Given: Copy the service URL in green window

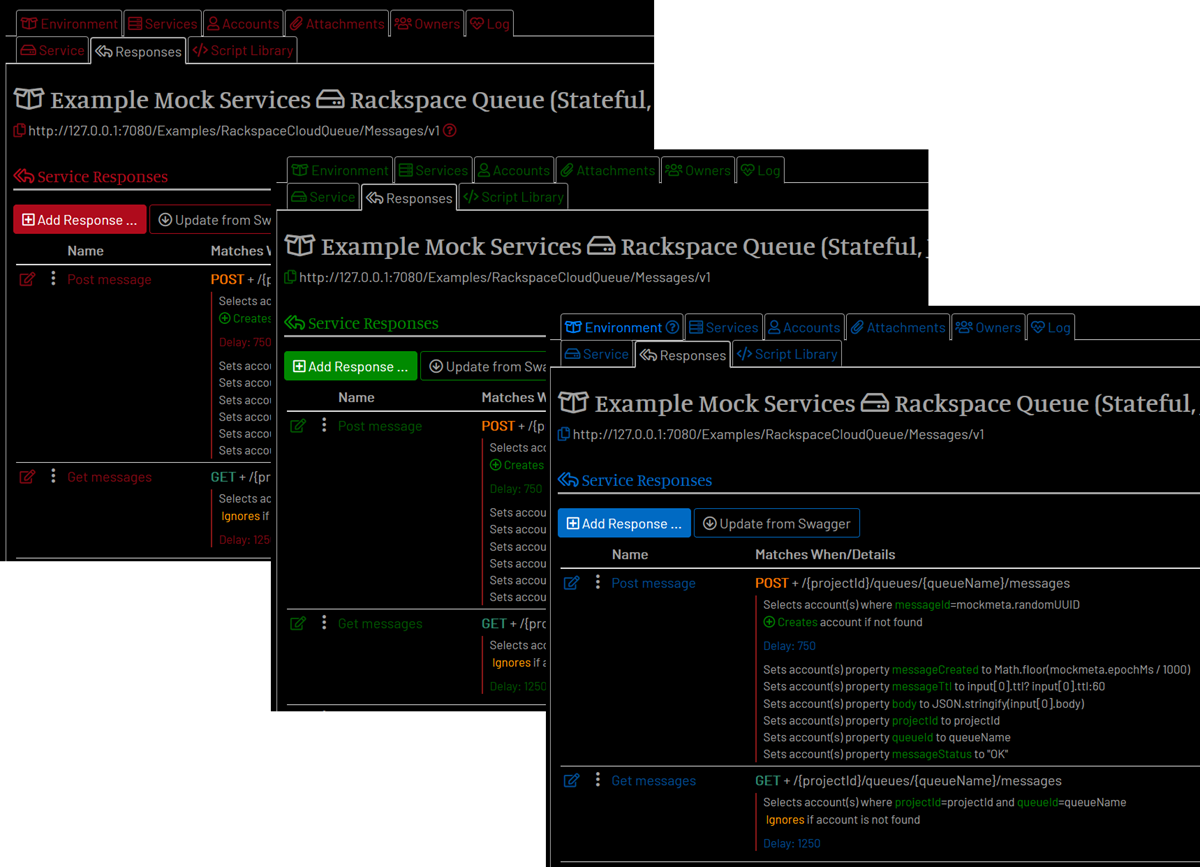Looking at the screenshot, I should [x=291, y=278].
